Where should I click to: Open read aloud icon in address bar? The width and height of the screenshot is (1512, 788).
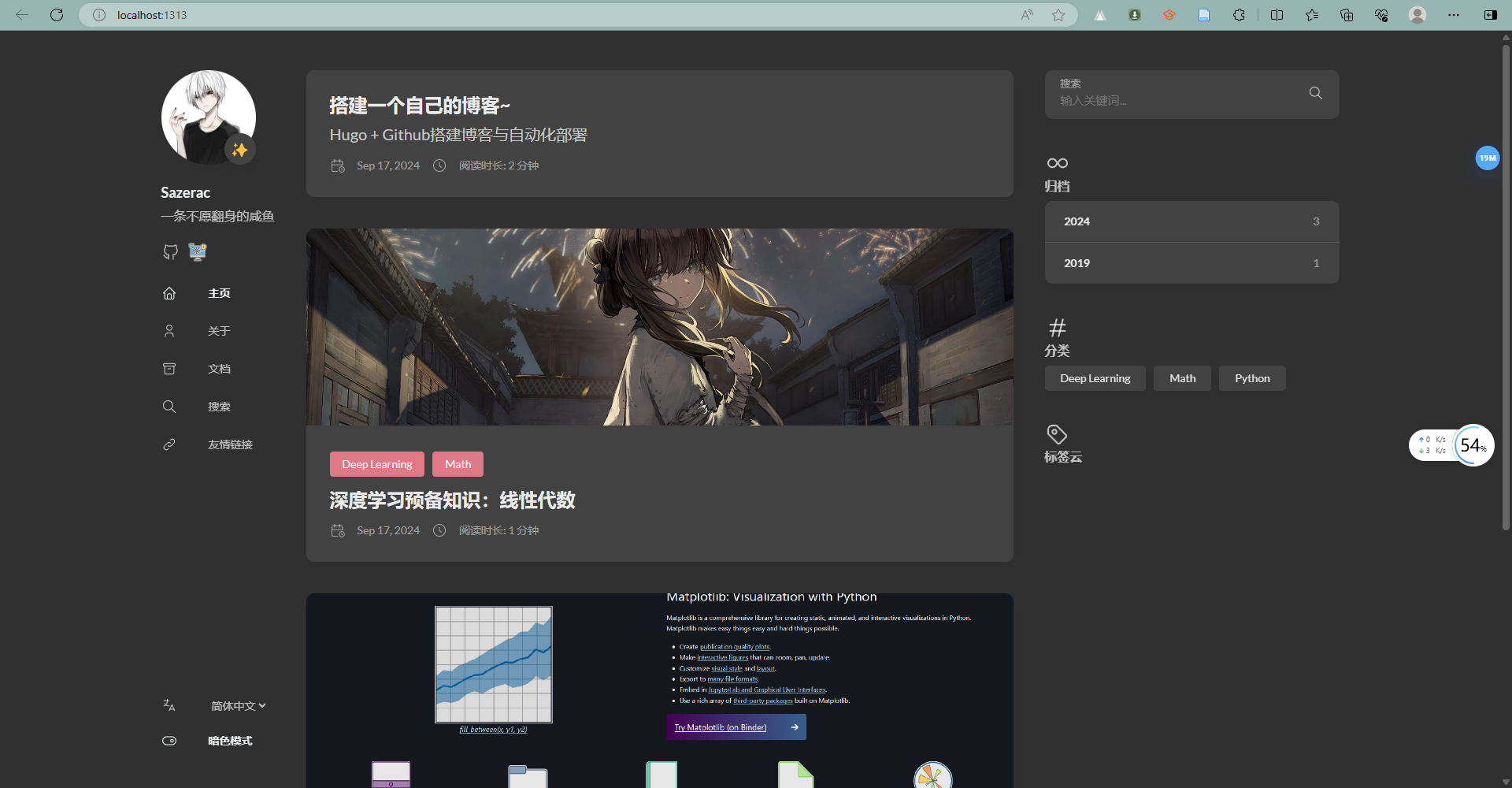1027,15
